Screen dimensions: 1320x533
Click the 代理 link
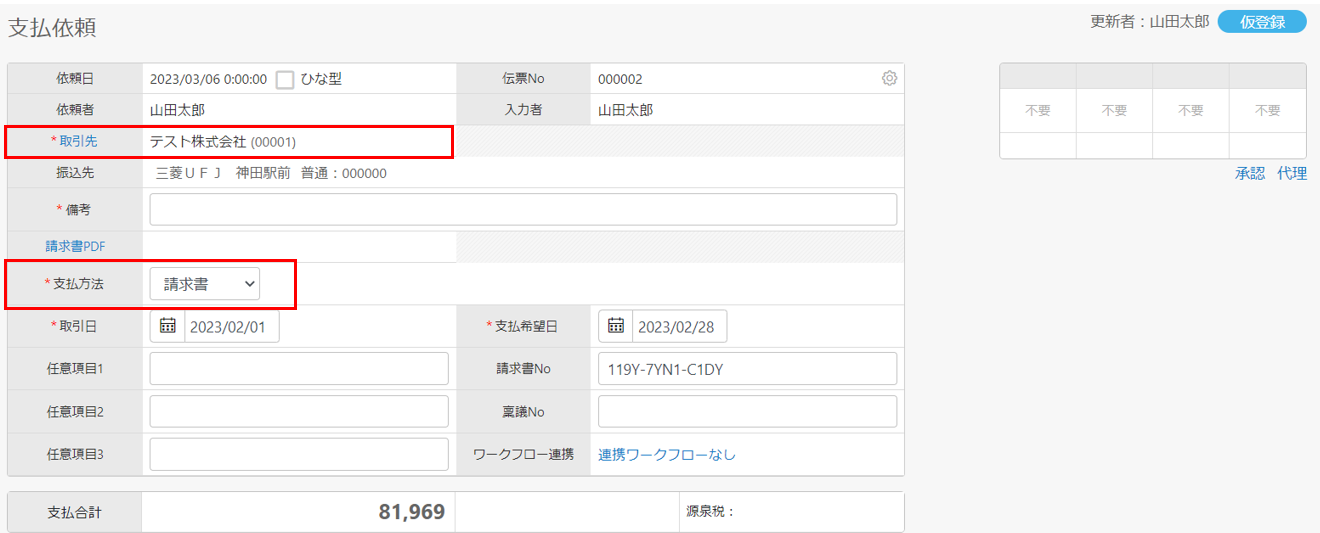(1292, 173)
